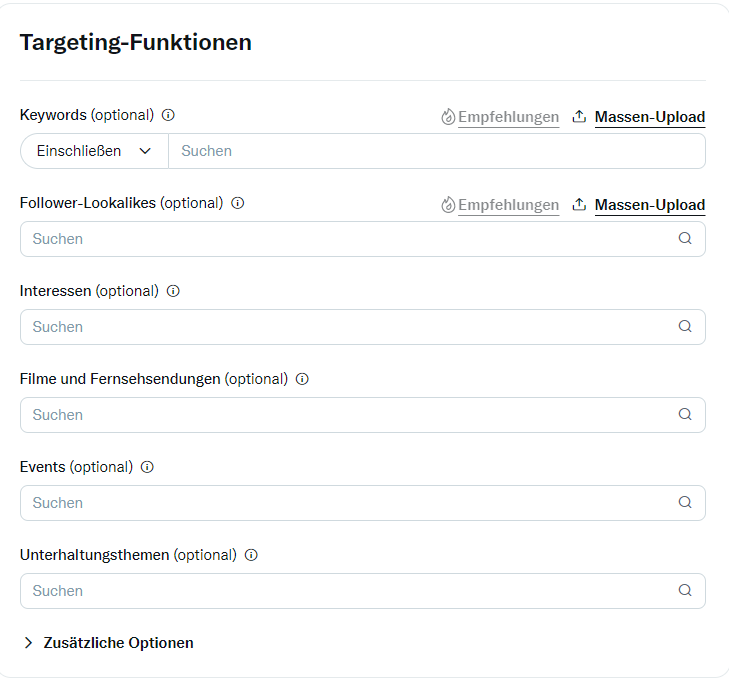Open the Einschließen dropdown
The width and height of the screenshot is (729, 678).
pyautogui.click(x=94, y=151)
